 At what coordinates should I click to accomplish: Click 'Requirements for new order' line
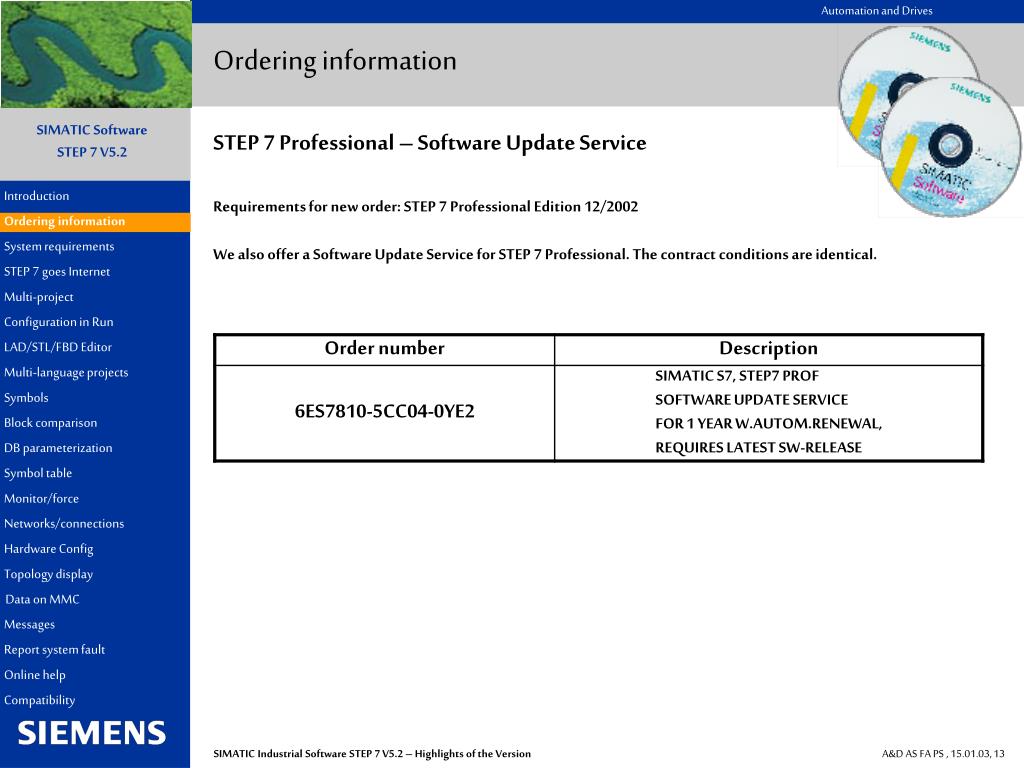[x=426, y=207]
